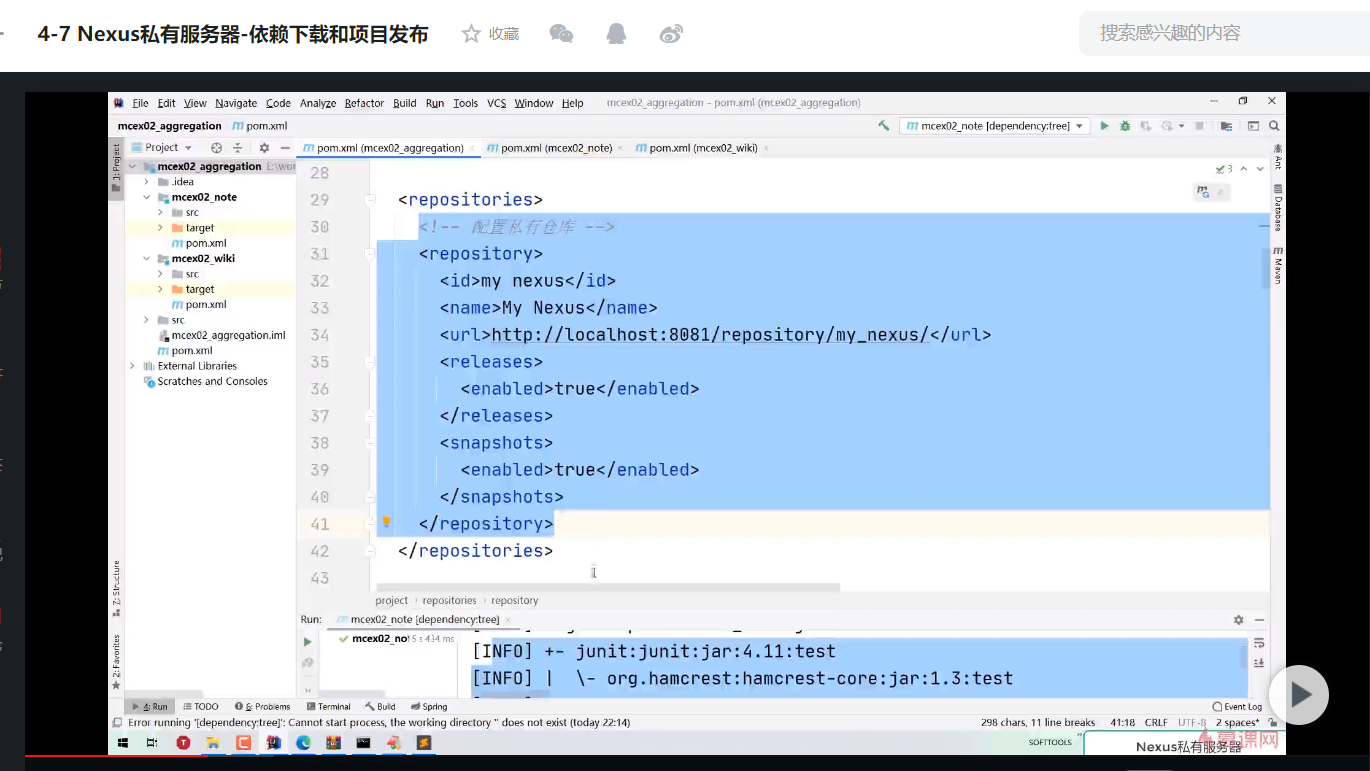This screenshot has height=771, width=1370.
Task: Open the Event Log button
Action: tap(1237, 706)
